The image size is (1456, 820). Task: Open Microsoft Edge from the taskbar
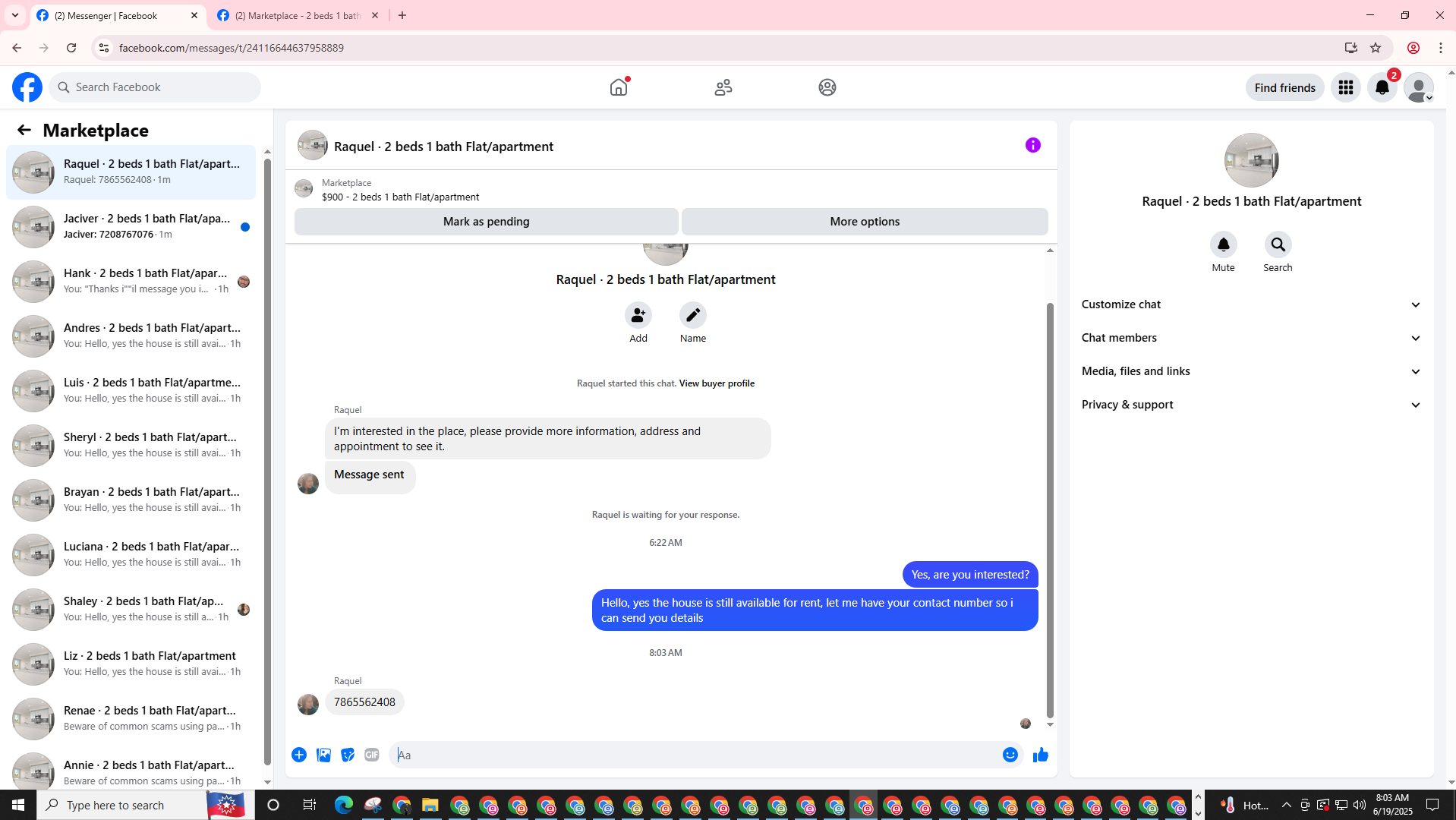[344, 805]
